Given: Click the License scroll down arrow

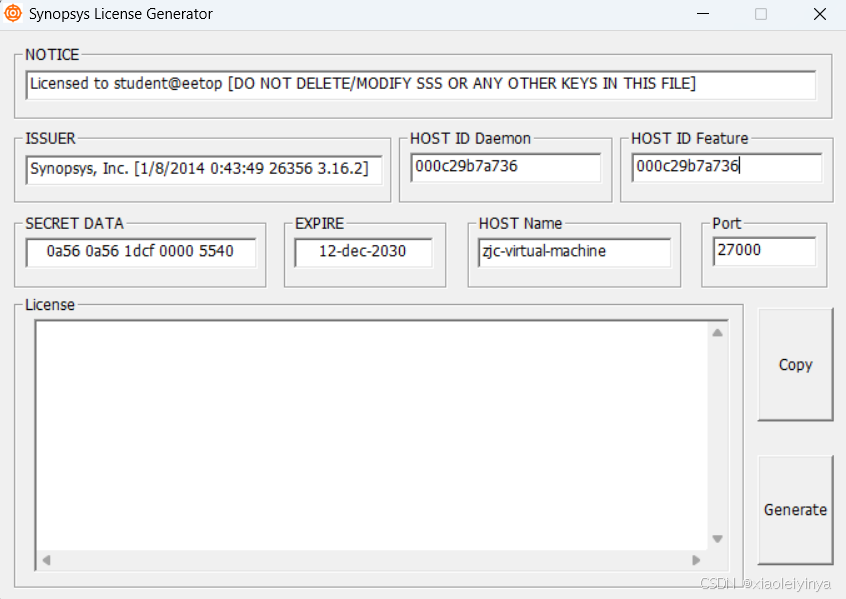Looking at the screenshot, I should click(x=718, y=539).
